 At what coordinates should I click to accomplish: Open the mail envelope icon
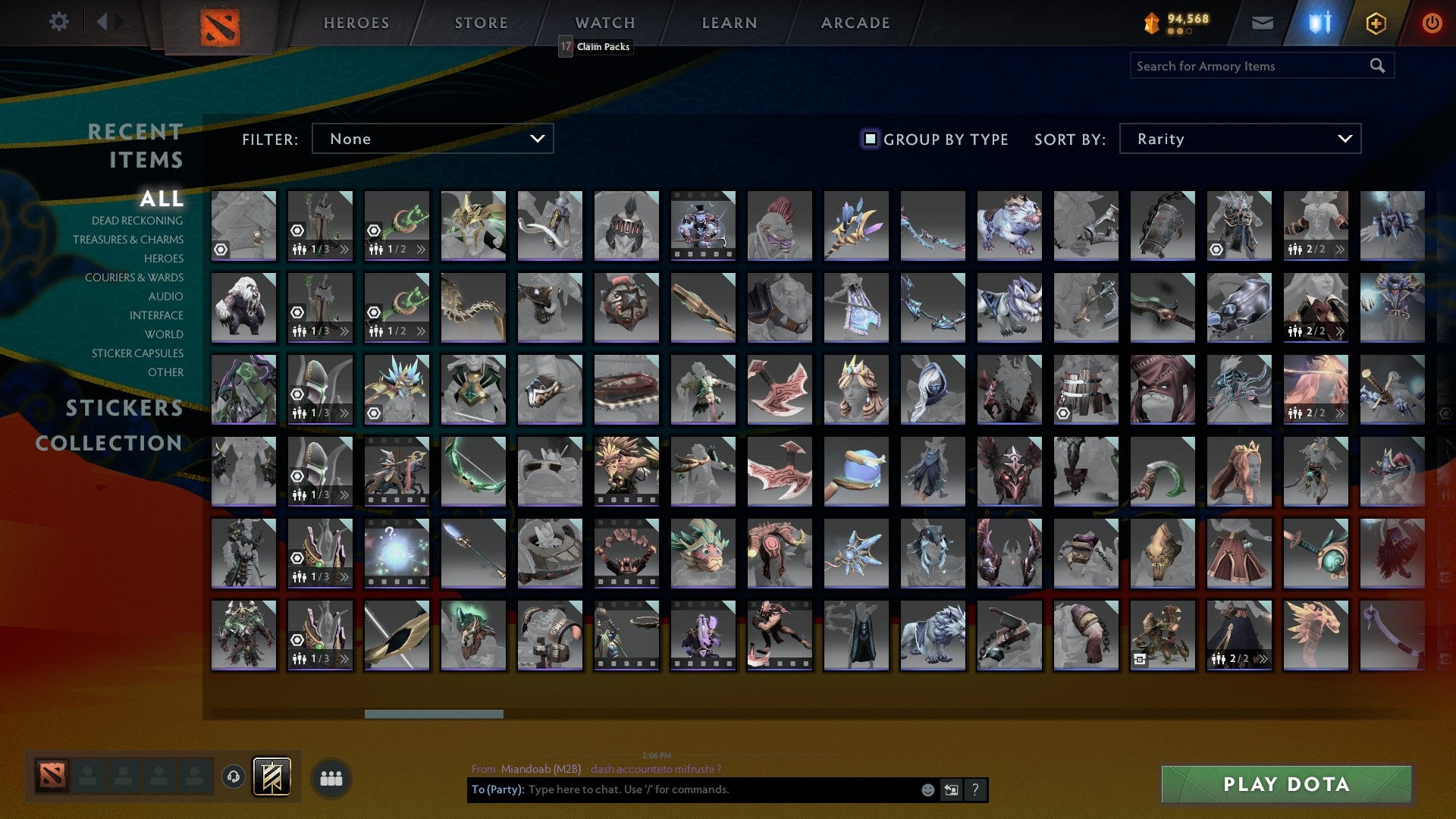click(1262, 24)
